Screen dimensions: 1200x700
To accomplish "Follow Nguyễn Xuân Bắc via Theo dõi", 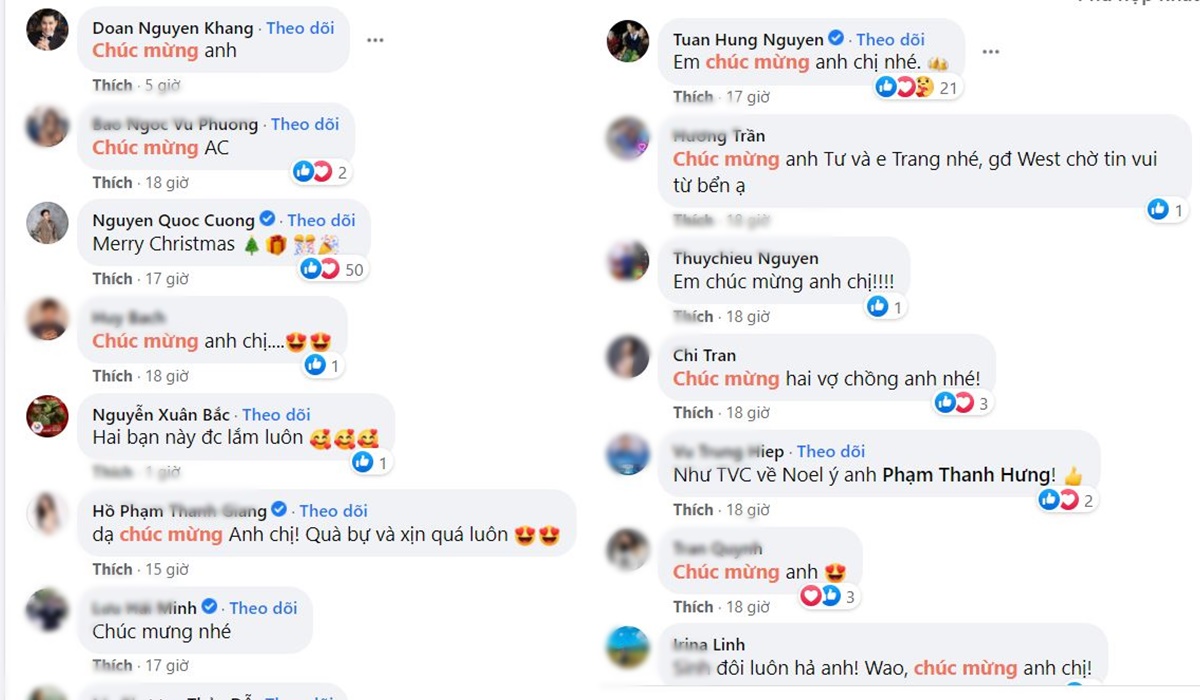I will [x=276, y=414].
